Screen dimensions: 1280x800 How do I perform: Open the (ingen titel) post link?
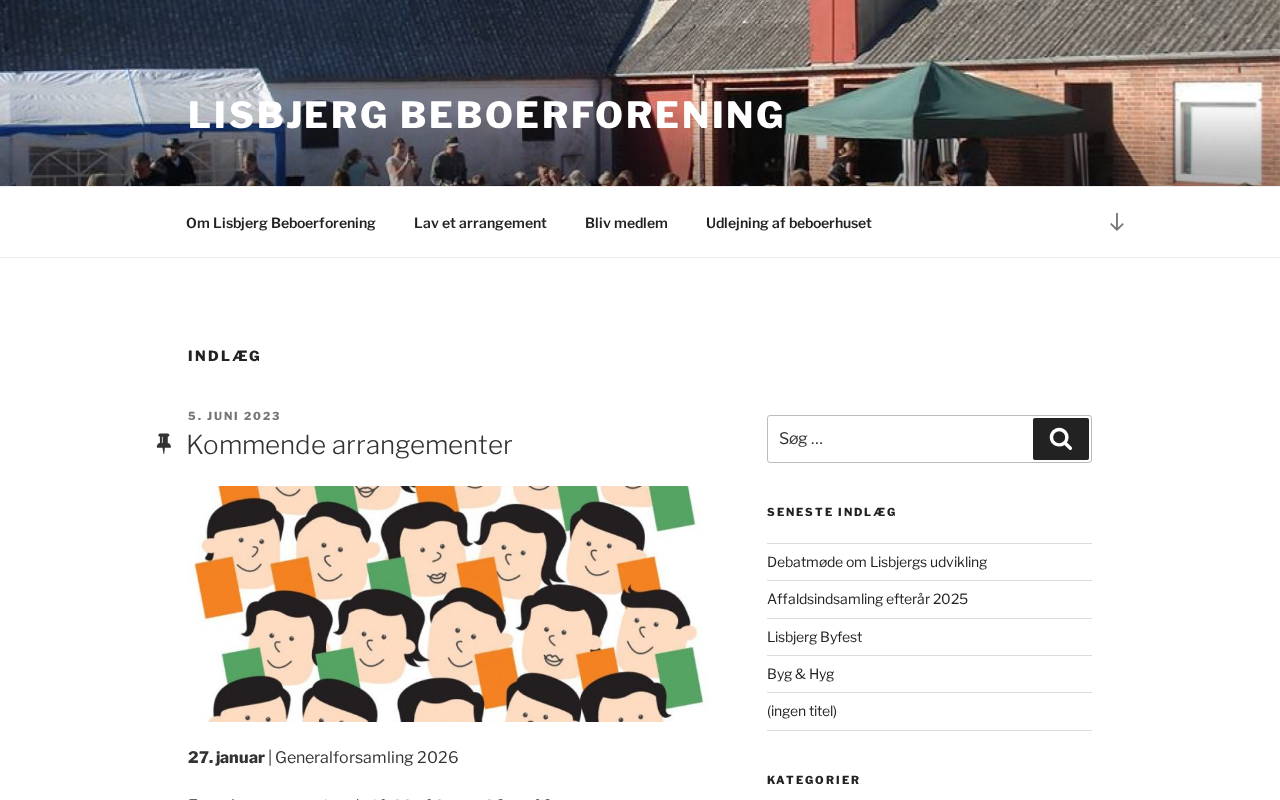[x=802, y=711]
